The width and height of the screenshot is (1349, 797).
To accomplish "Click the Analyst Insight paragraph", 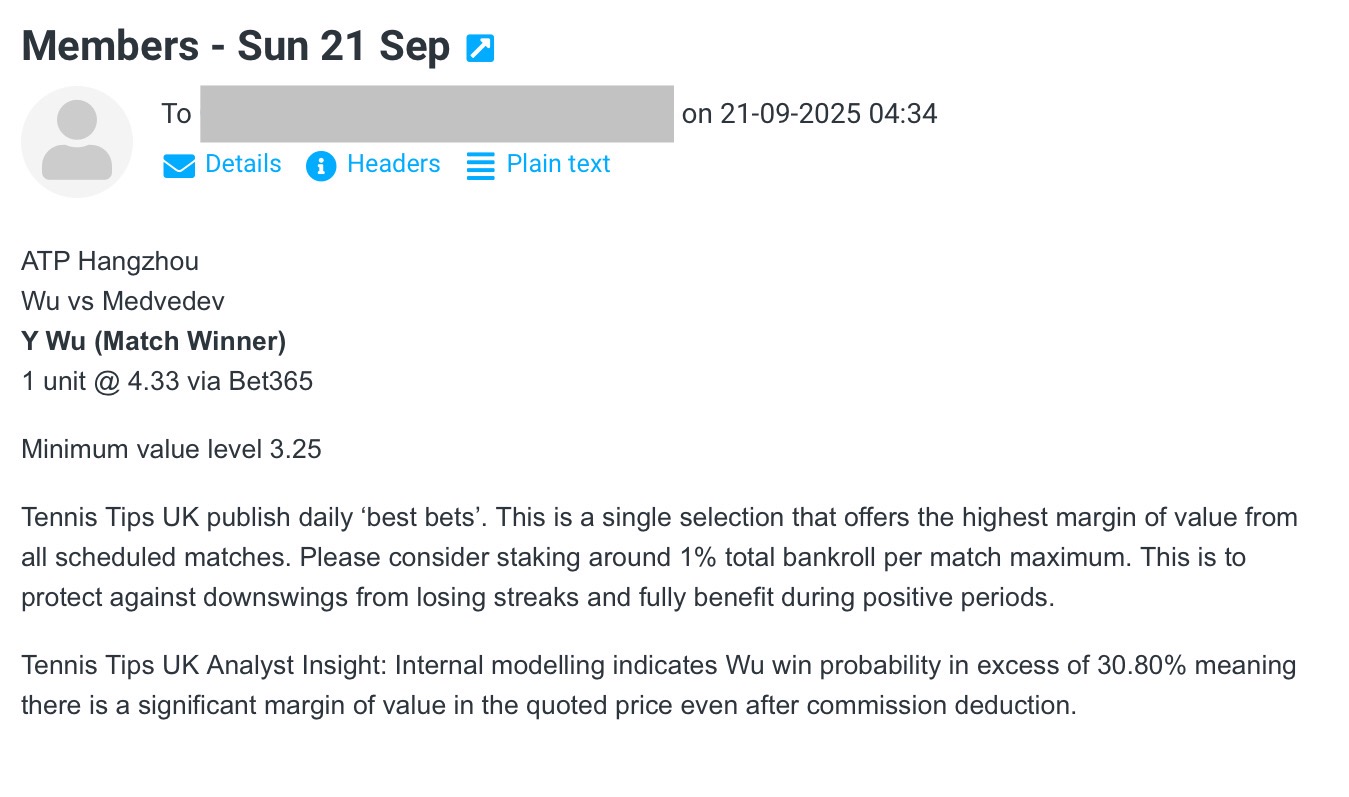I will coord(659,685).
